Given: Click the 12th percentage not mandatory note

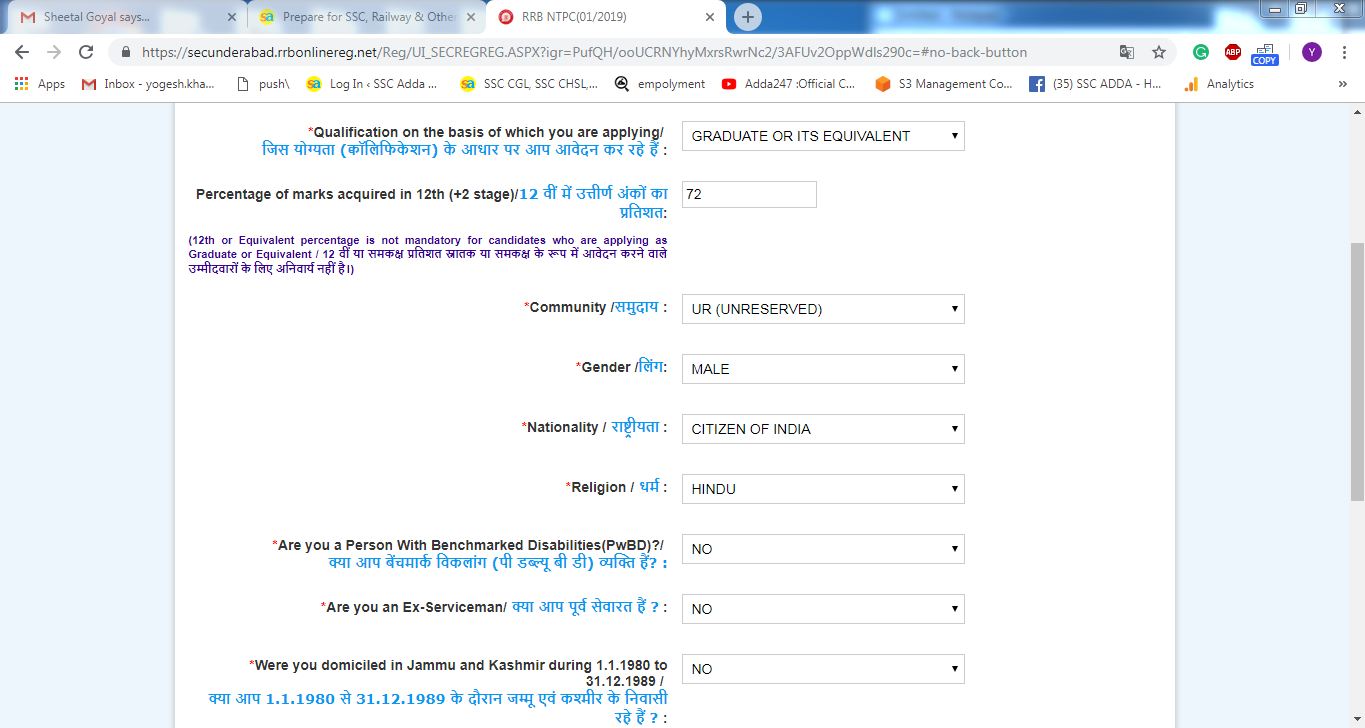Looking at the screenshot, I should tap(428, 255).
